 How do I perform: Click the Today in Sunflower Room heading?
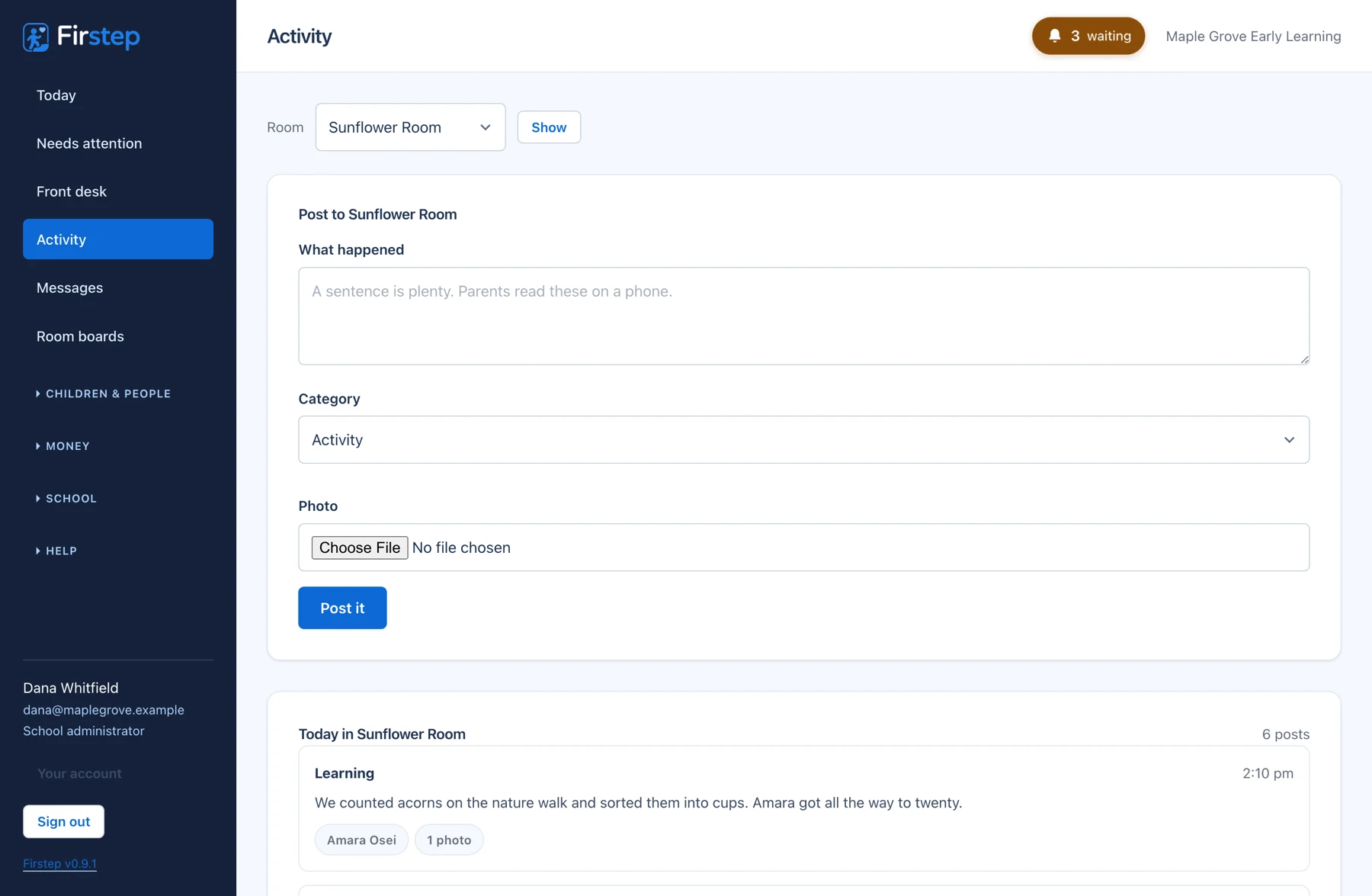(x=382, y=734)
